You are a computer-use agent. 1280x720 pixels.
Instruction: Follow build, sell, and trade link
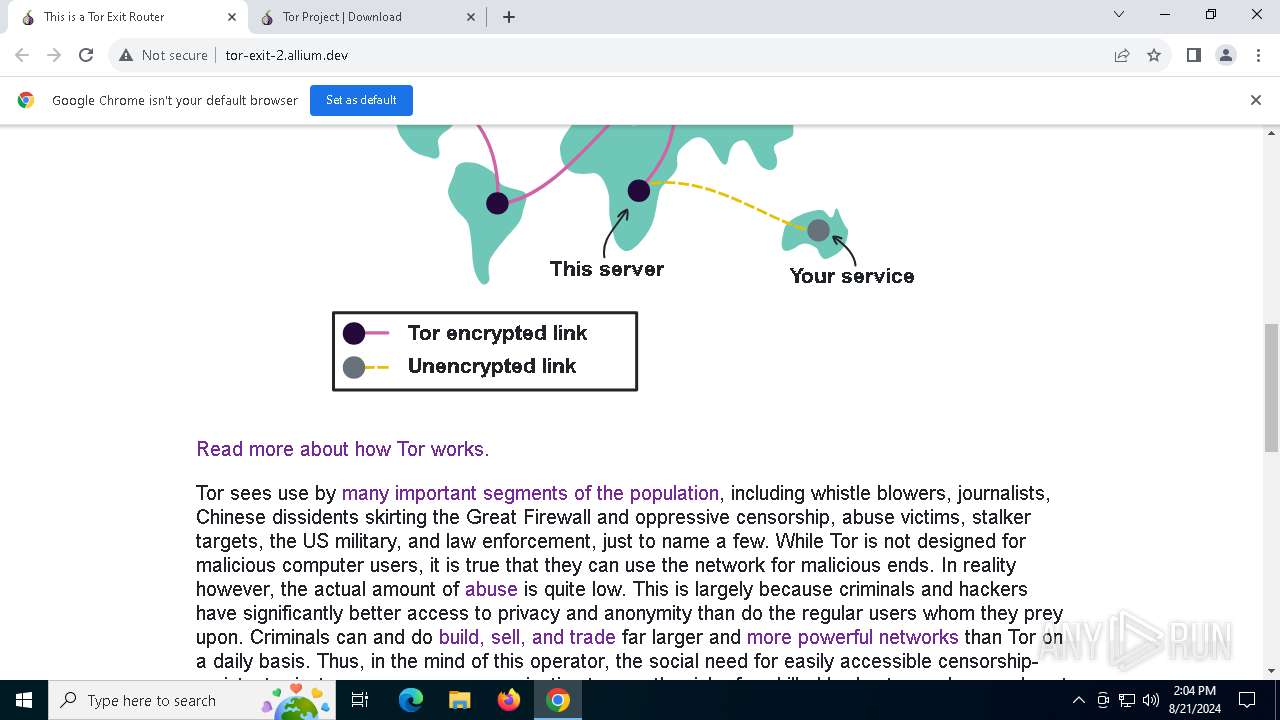[527, 637]
